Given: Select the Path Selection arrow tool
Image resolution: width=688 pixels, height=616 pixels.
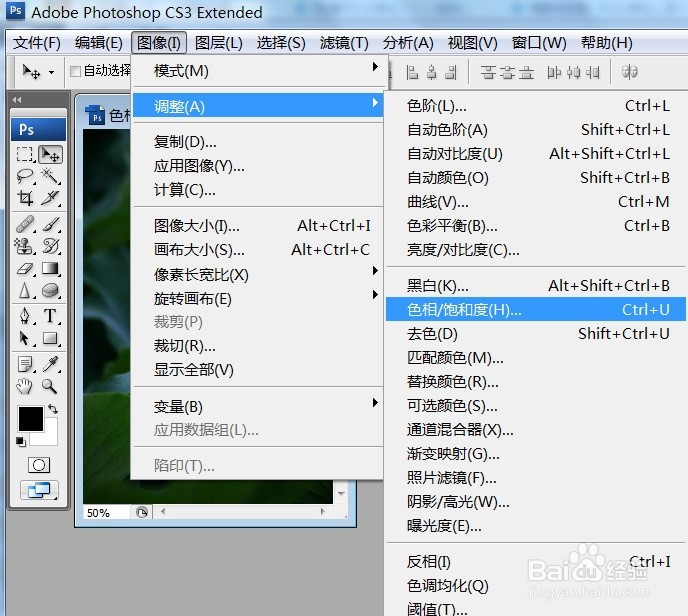Looking at the screenshot, I should 25,338.
